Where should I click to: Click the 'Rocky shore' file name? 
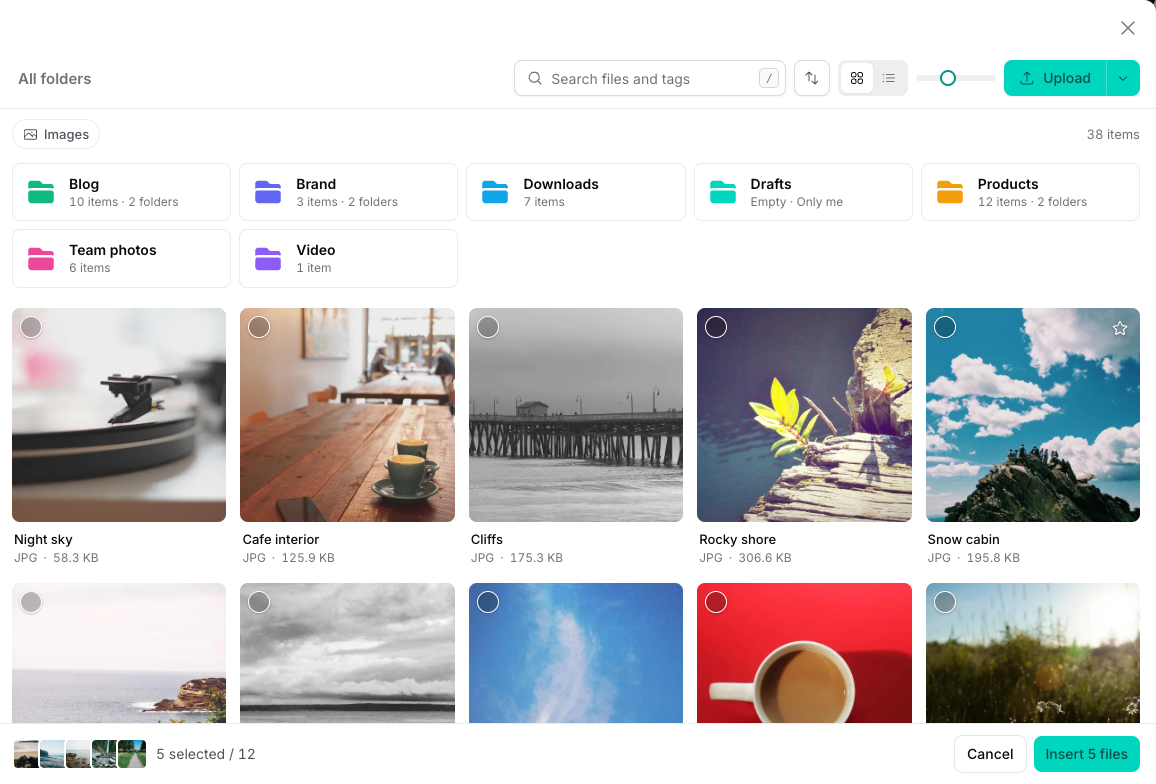click(x=737, y=539)
